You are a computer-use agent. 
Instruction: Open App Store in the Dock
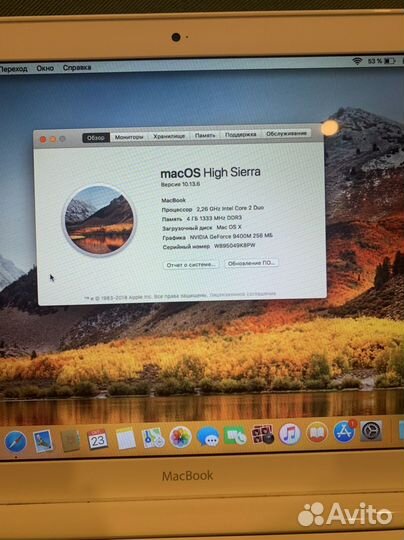pyautogui.click(x=344, y=432)
